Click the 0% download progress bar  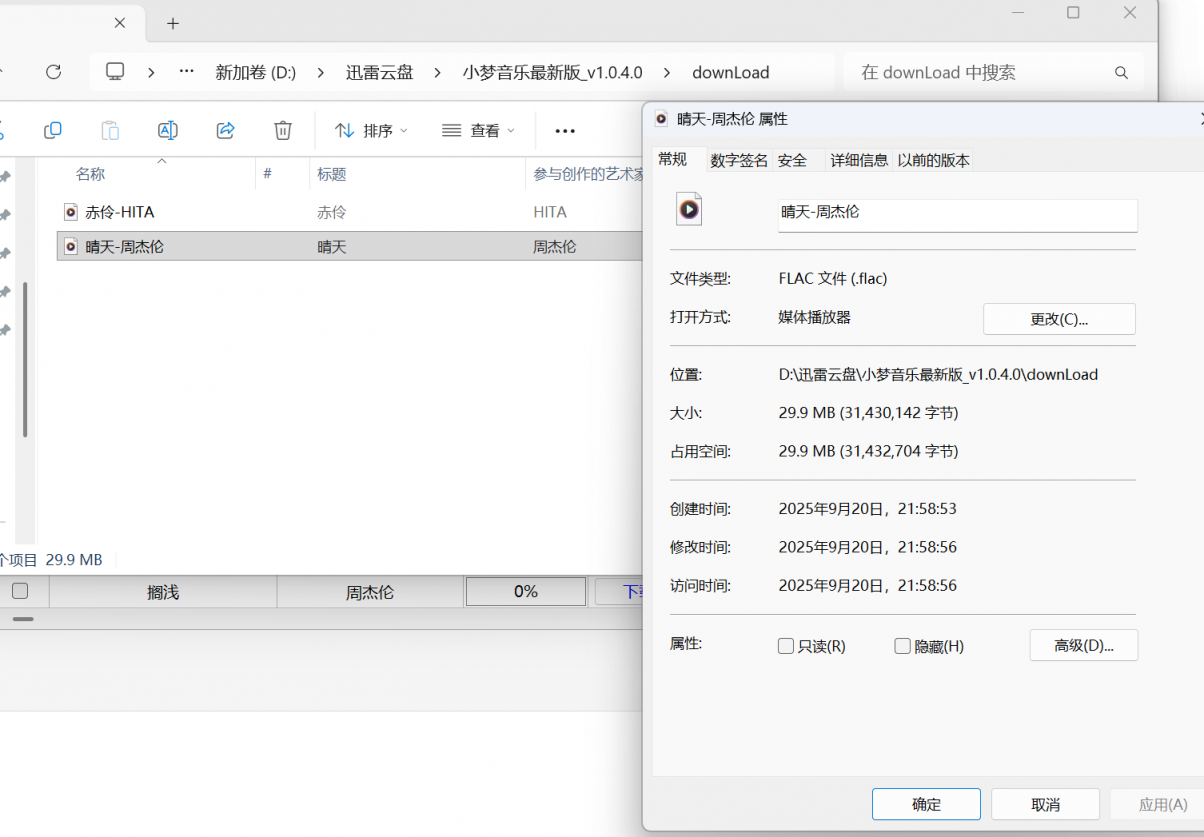526,591
